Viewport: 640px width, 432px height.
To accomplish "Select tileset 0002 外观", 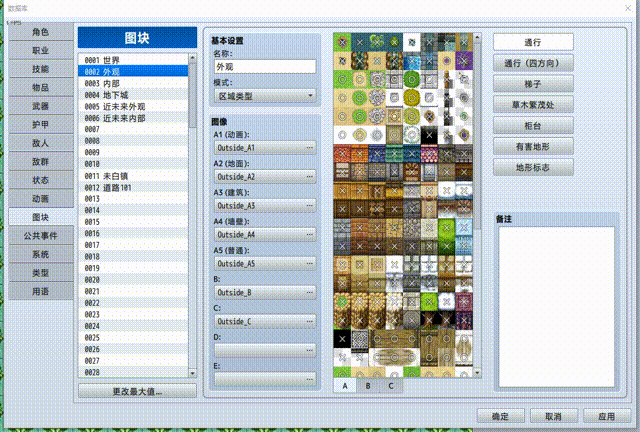I will [133, 72].
